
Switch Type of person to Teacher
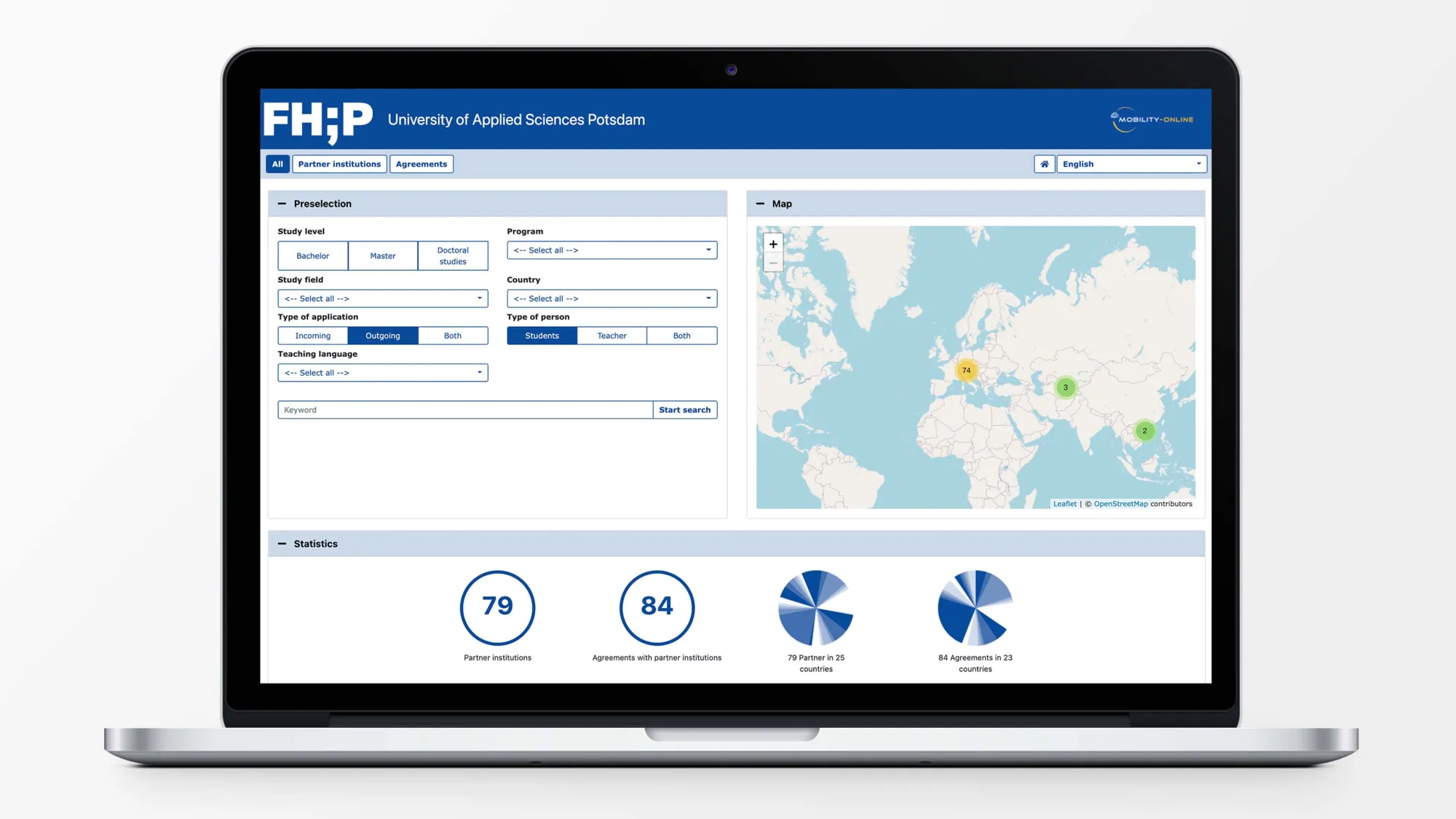pyautogui.click(x=612, y=335)
